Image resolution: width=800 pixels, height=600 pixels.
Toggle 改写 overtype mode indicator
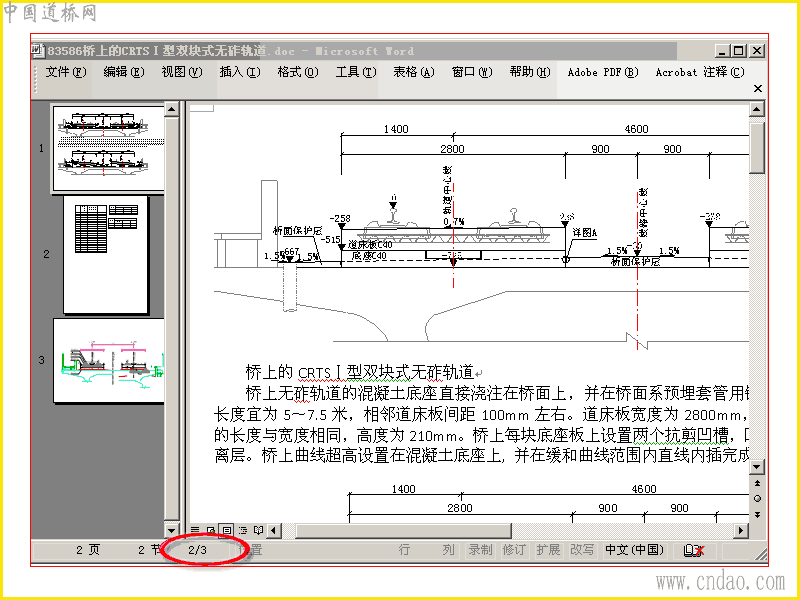582,549
